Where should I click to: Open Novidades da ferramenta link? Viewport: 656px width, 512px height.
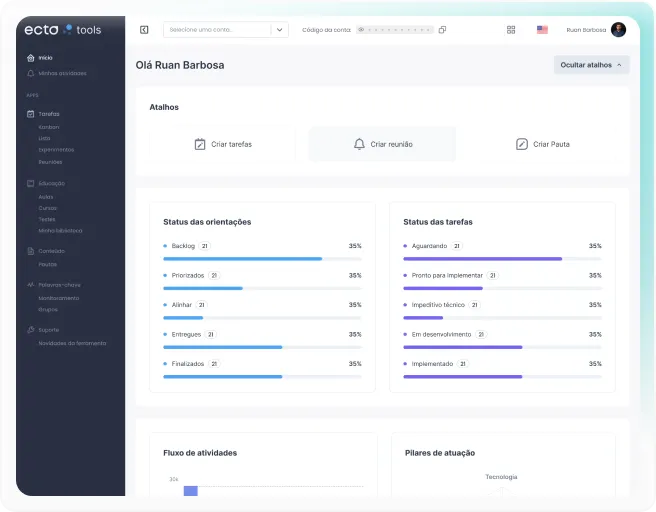(72, 343)
